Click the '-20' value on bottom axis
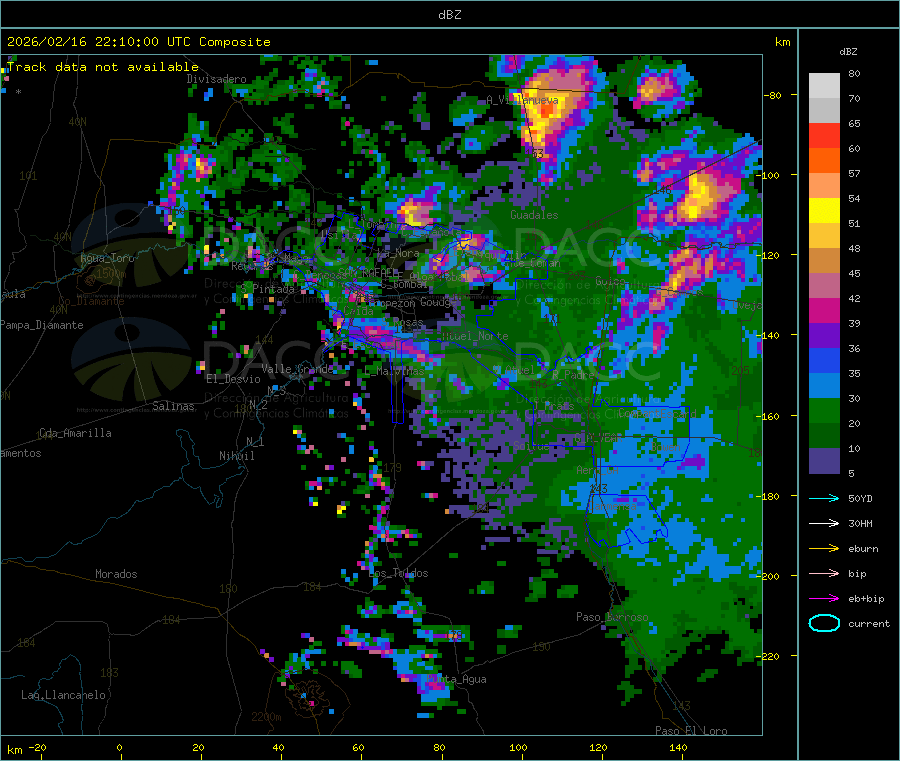The width and height of the screenshot is (900, 761). coord(37,747)
